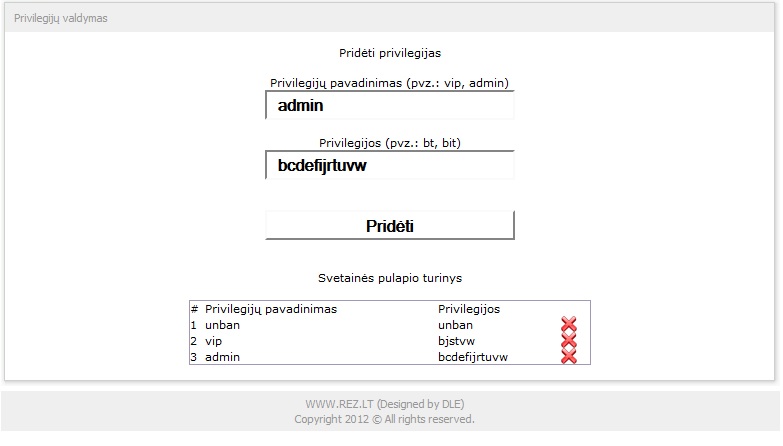
Task: Click the Pridėti button
Action: (x=390, y=226)
